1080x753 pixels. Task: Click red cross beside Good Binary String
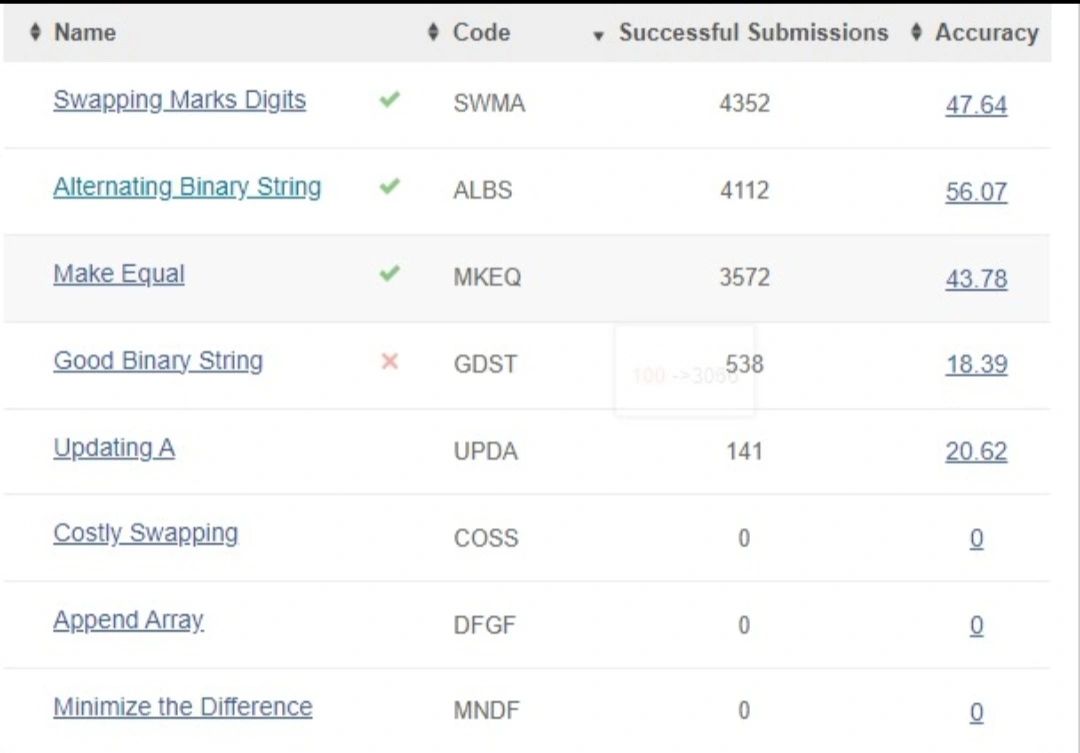pyautogui.click(x=390, y=361)
